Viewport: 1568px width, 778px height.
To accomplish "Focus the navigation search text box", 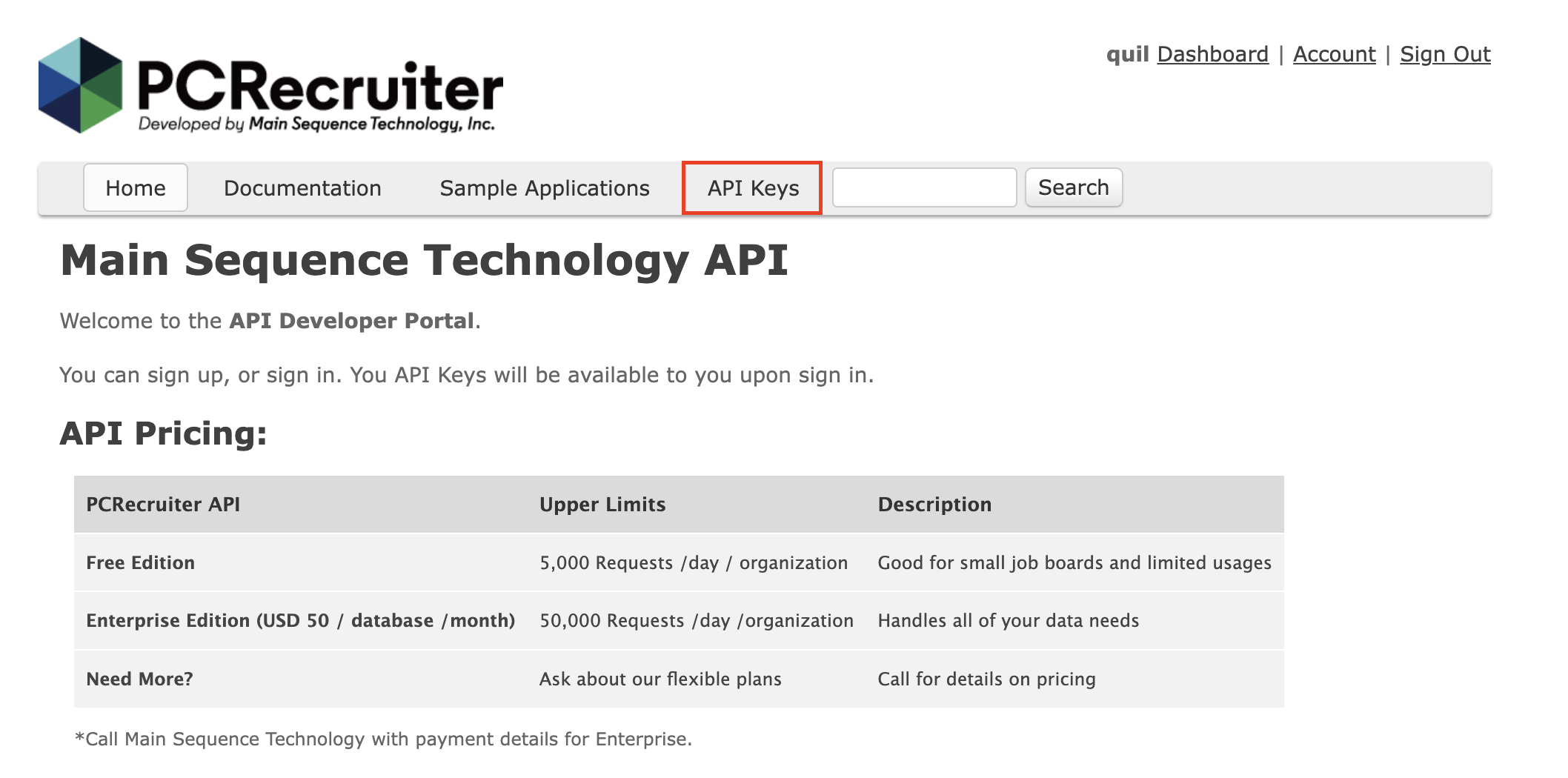I will tap(924, 187).
